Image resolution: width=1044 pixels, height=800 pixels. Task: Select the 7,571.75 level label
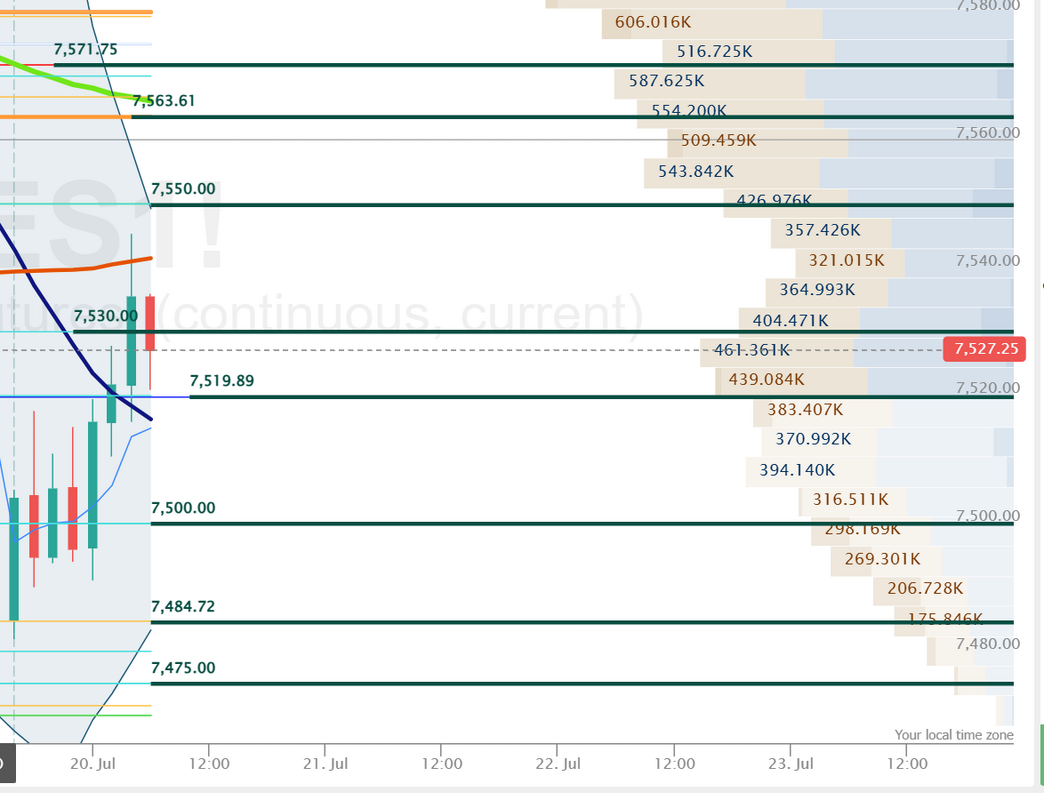point(85,49)
